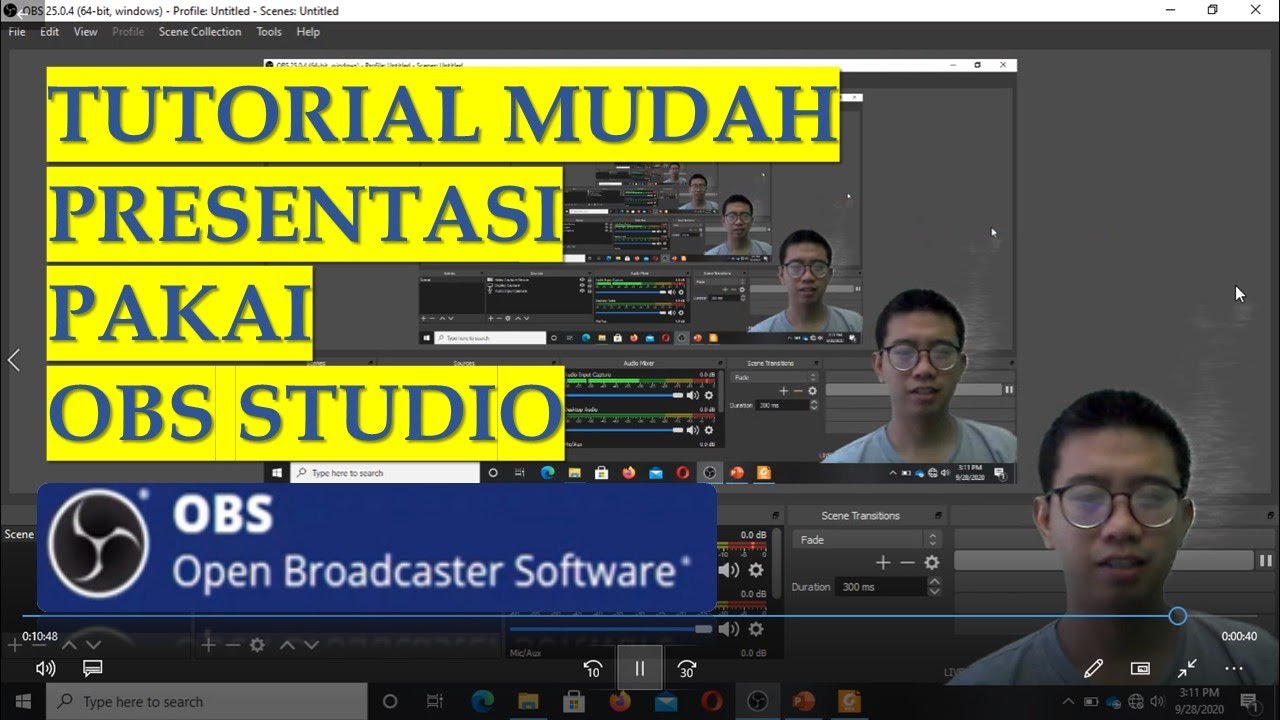Open the Edit menu
This screenshot has height=720, width=1280.
point(49,32)
